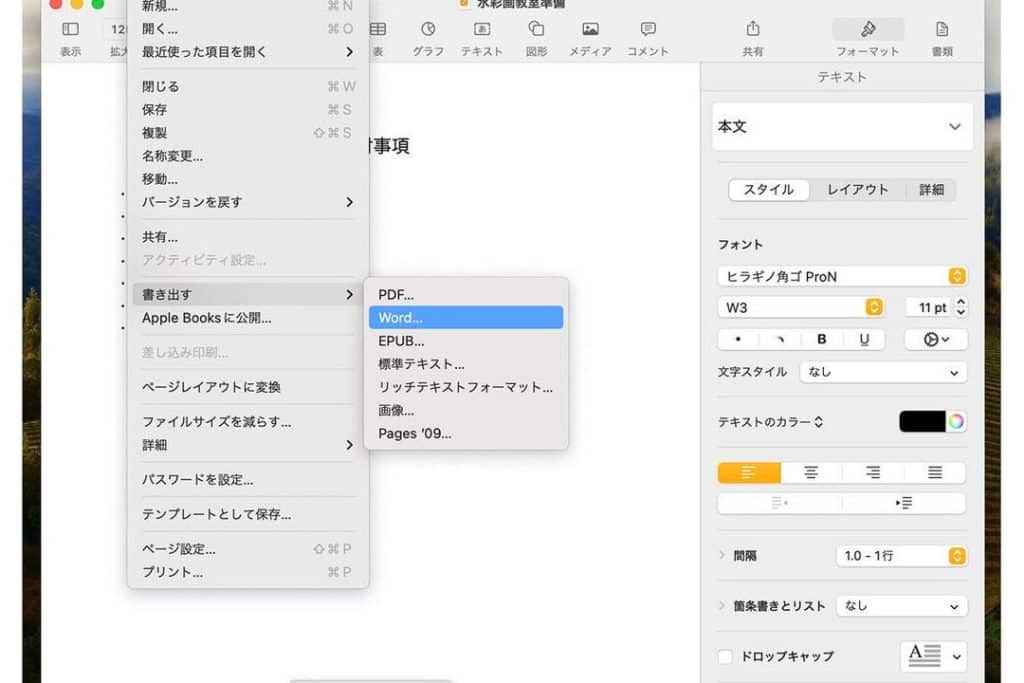Image resolution: width=1024 pixels, height=683 pixels.
Task: Open the Document (書類) toolbar icon
Action: point(941,30)
